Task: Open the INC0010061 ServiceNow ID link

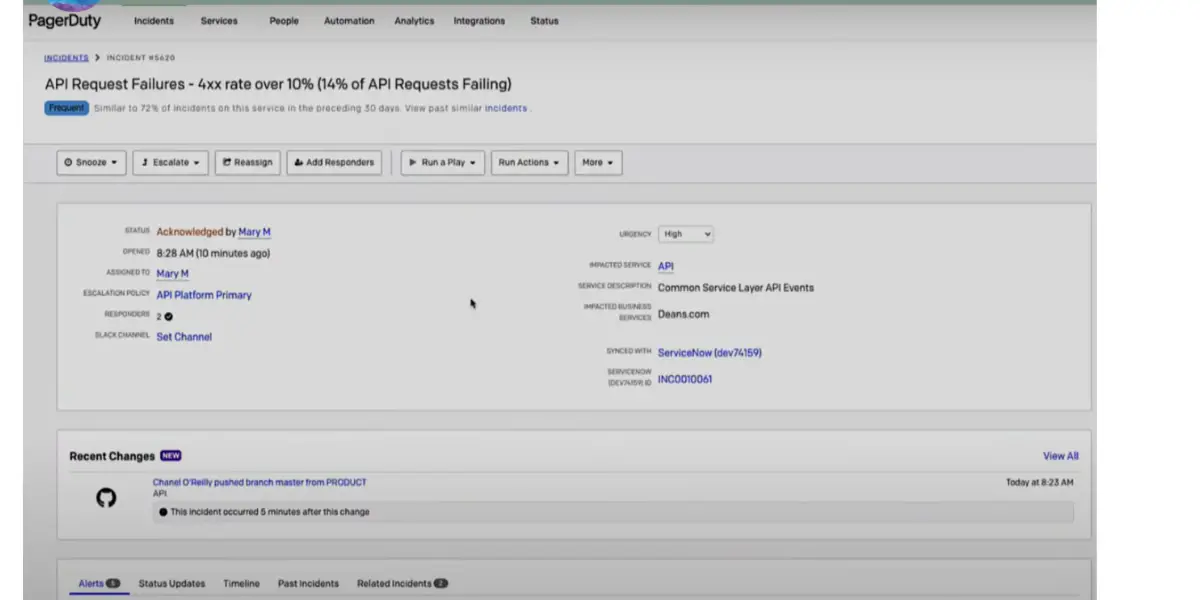Action: coord(685,379)
